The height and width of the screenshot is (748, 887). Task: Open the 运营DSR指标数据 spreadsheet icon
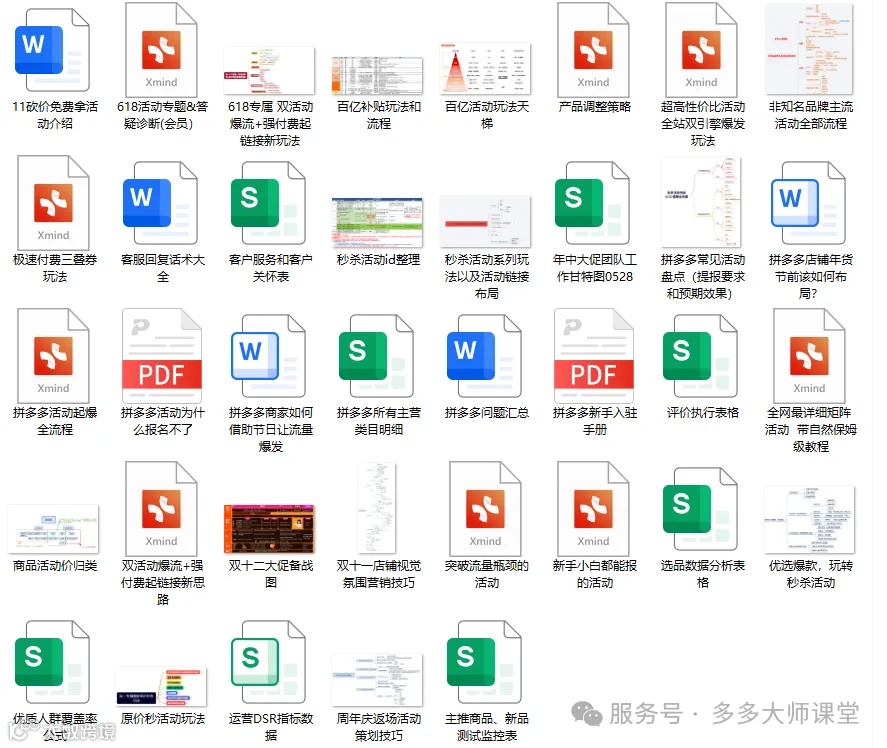pos(269,662)
